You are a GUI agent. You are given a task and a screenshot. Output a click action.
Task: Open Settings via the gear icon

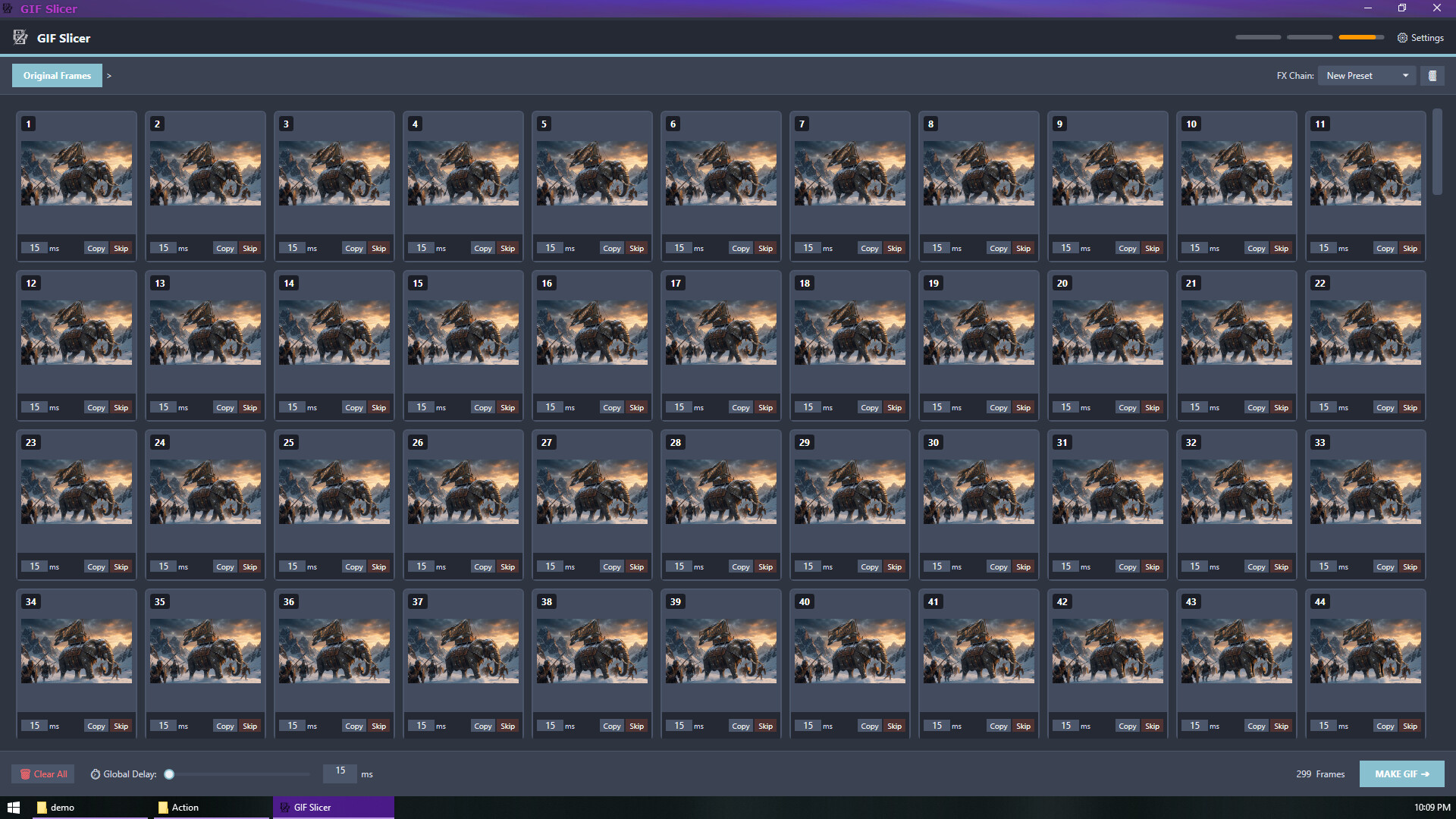click(1402, 38)
